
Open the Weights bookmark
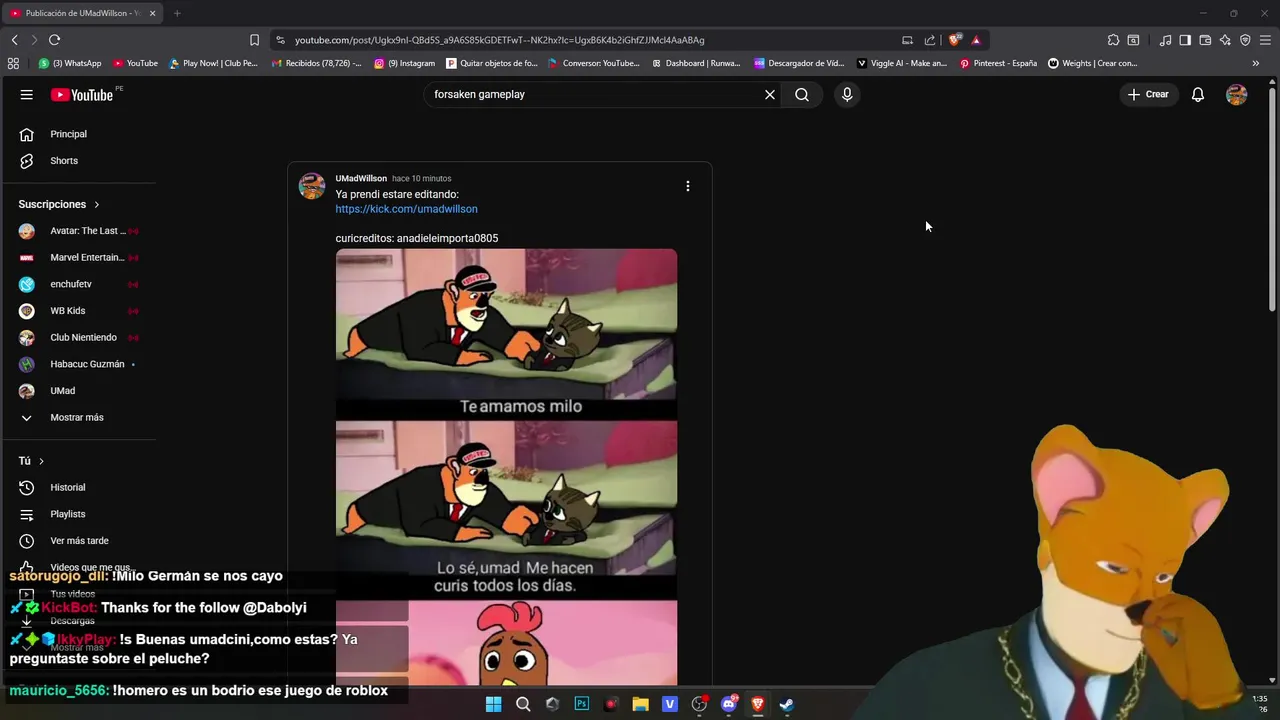1093,63
